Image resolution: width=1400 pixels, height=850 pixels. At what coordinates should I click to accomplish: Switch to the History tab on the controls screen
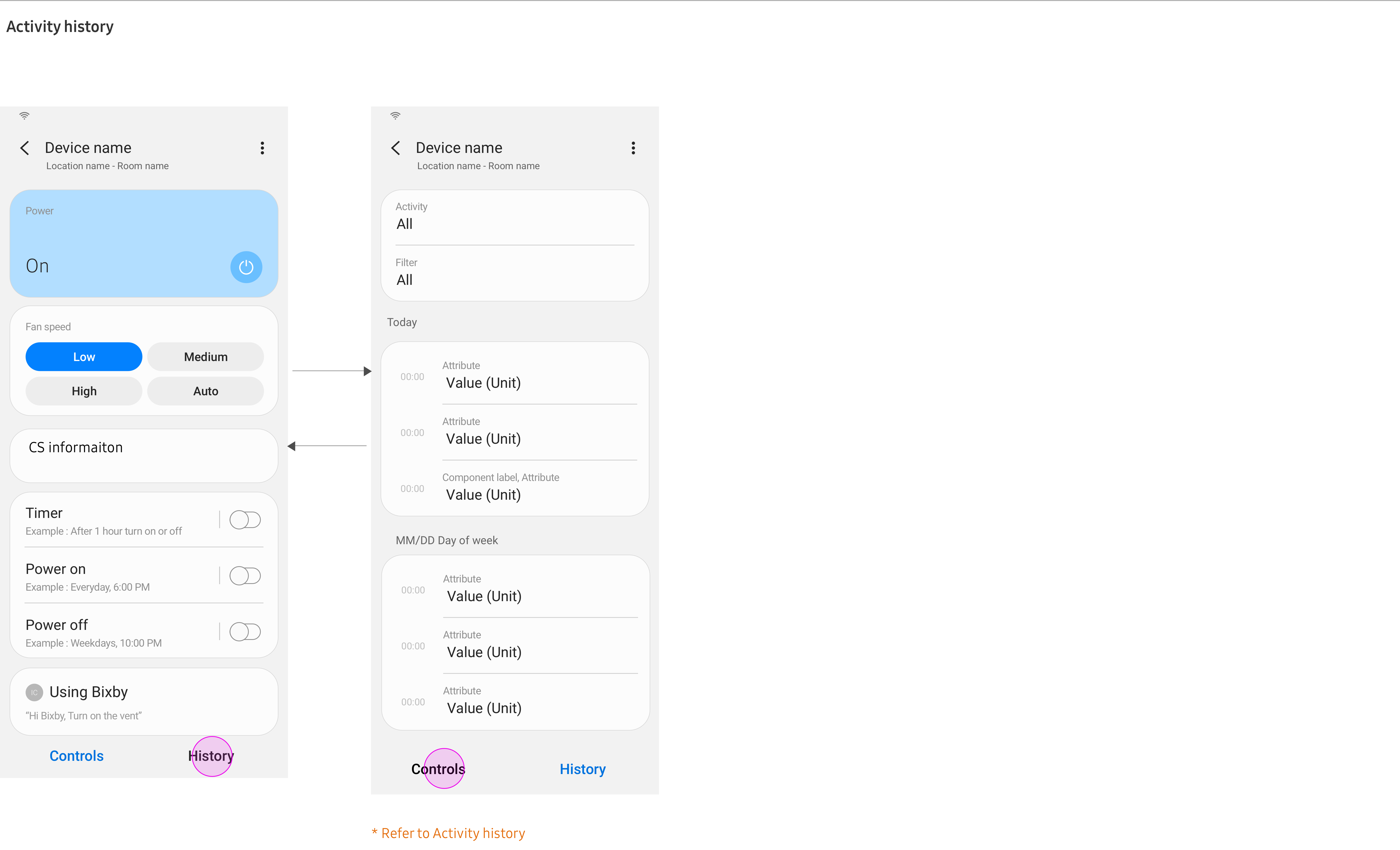tap(211, 756)
